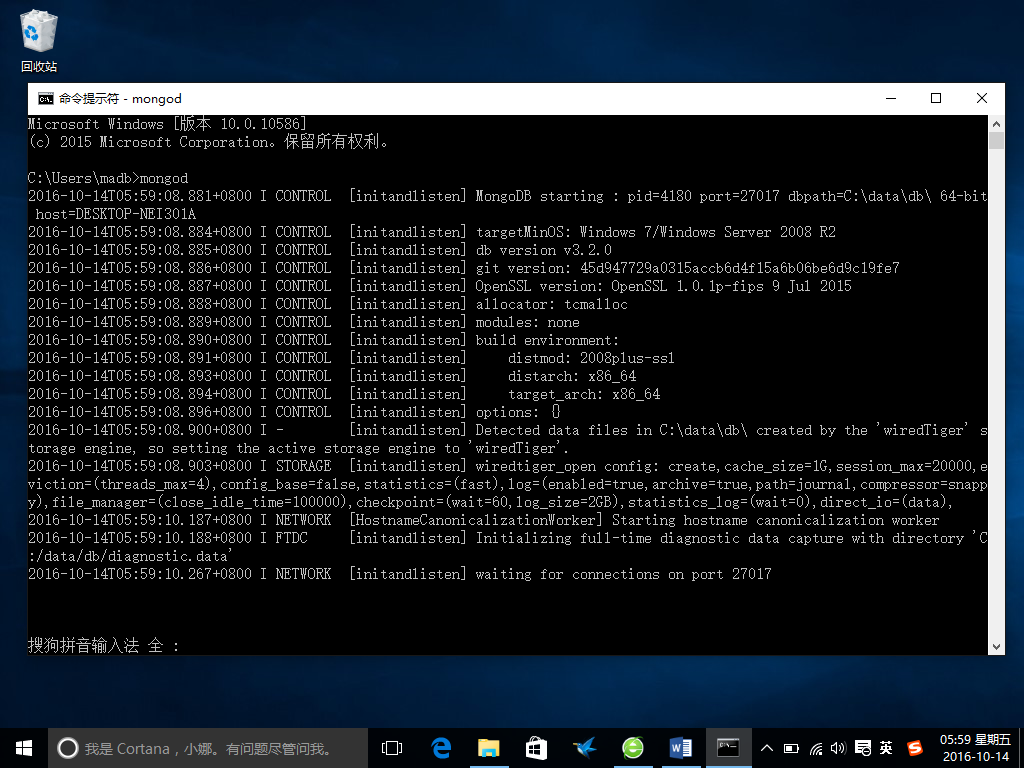
Task: Open Microsoft Word from the taskbar
Action: point(680,748)
